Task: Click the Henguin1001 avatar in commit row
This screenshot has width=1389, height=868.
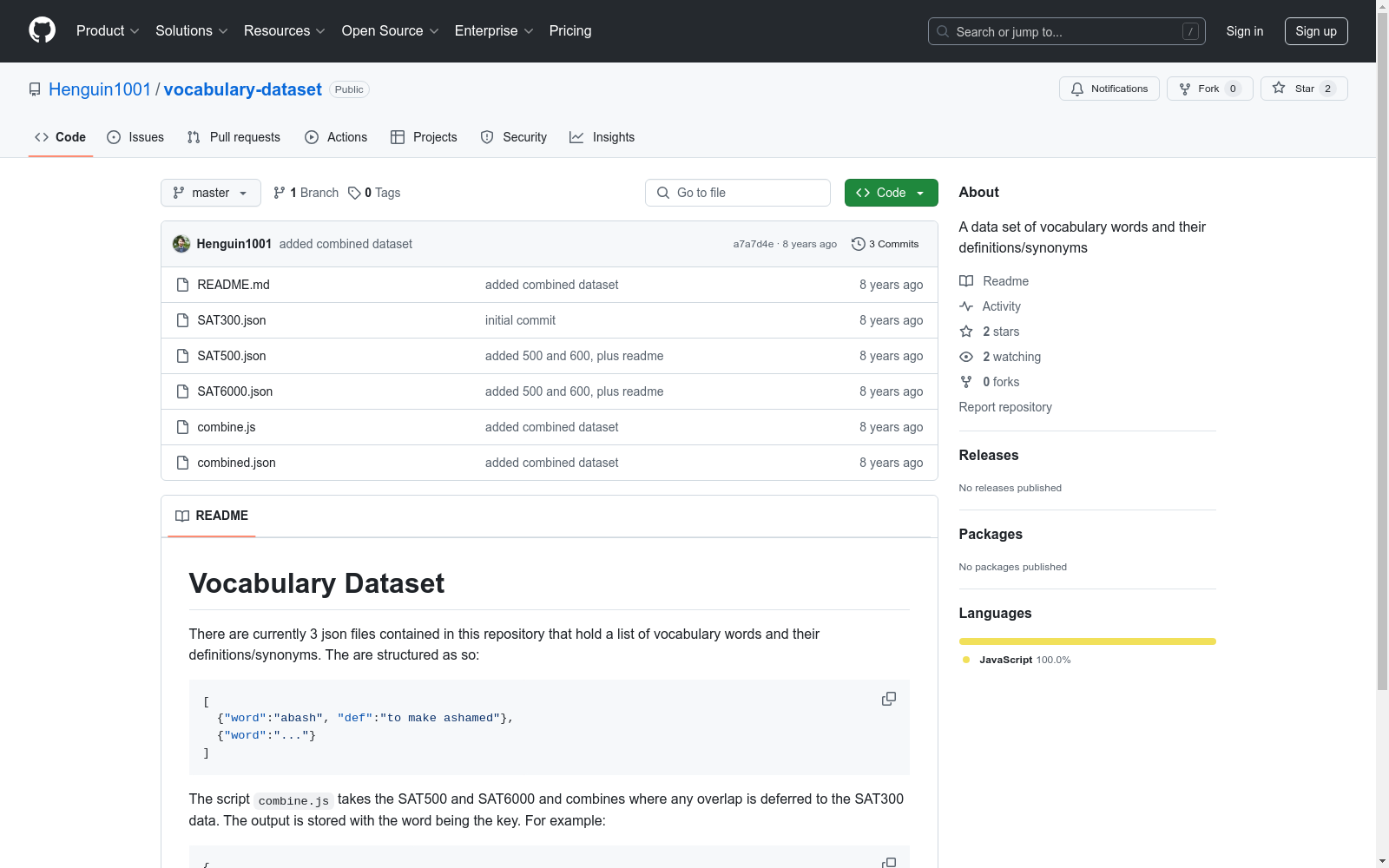Action: coord(181,244)
